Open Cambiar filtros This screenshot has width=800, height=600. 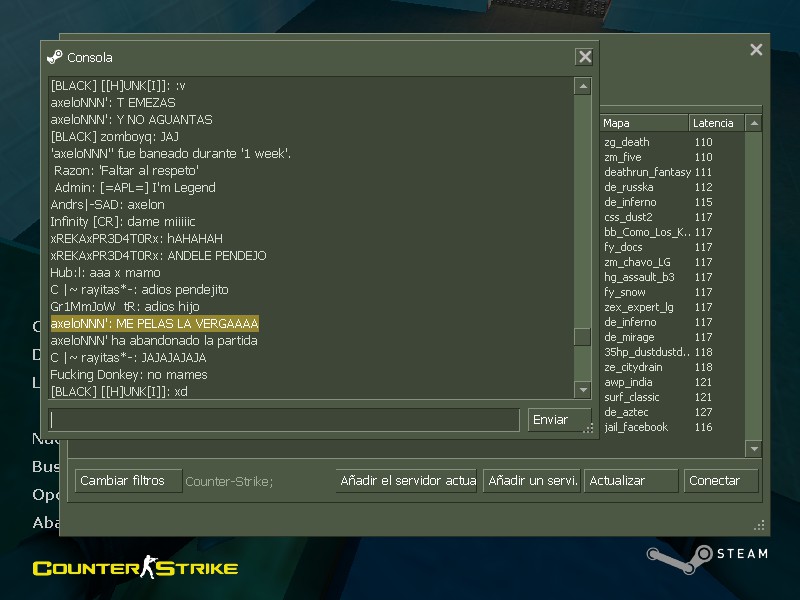click(129, 481)
